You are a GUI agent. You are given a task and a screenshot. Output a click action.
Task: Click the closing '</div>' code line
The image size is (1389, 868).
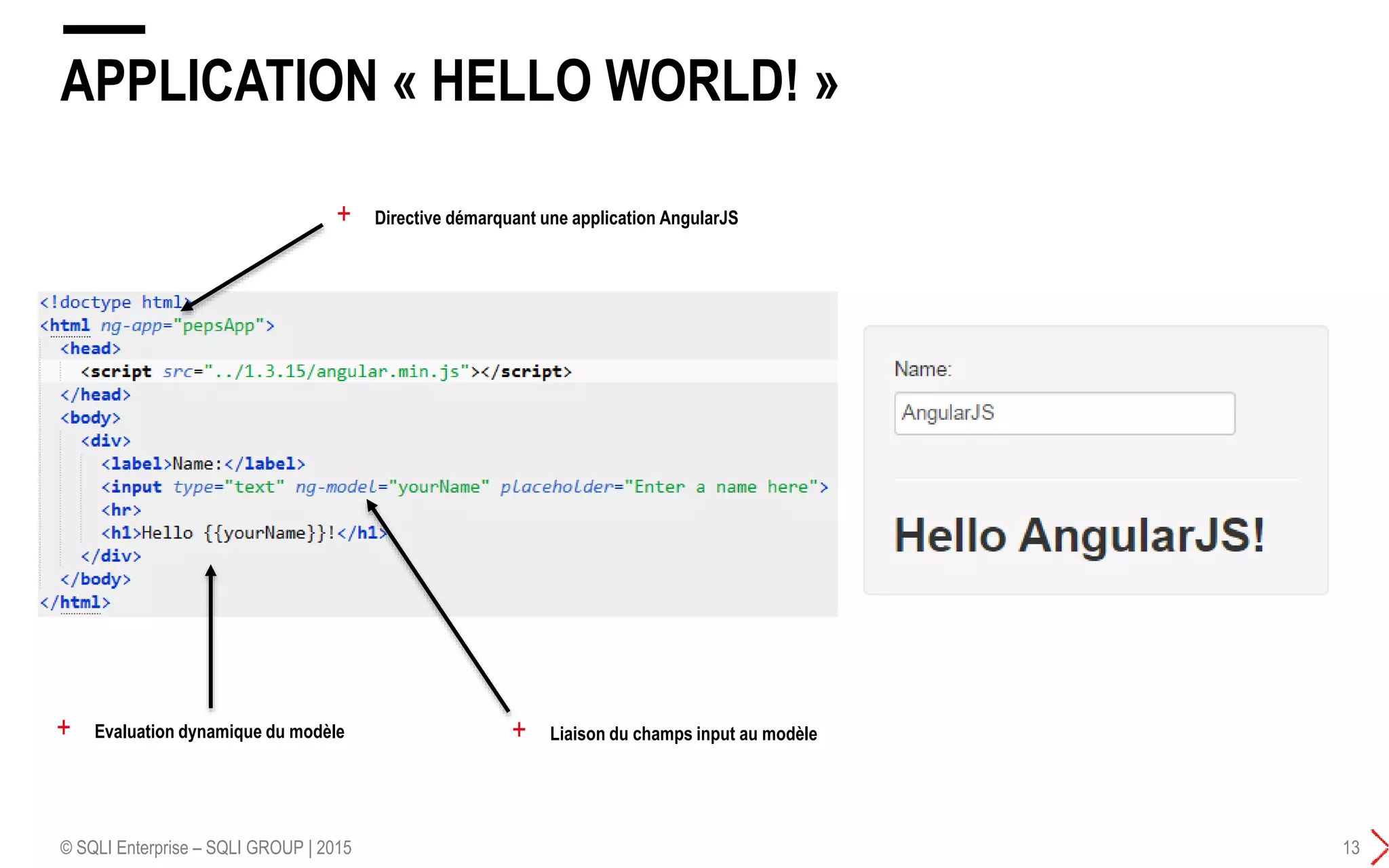tap(111, 556)
